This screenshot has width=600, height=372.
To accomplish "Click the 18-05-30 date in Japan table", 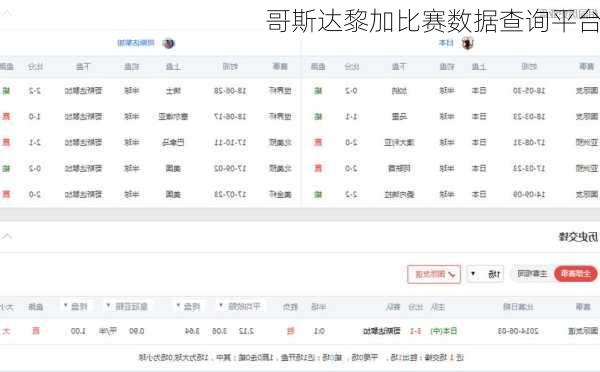I will pyautogui.click(x=529, y=91).
